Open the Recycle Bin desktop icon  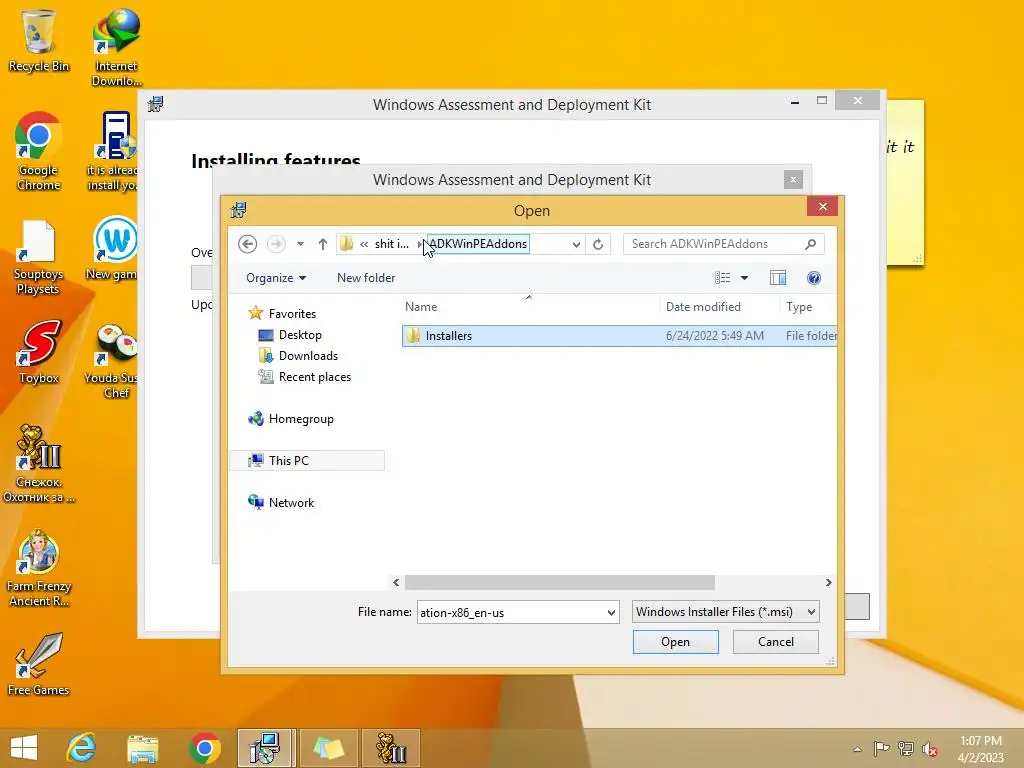coord(39,40)
